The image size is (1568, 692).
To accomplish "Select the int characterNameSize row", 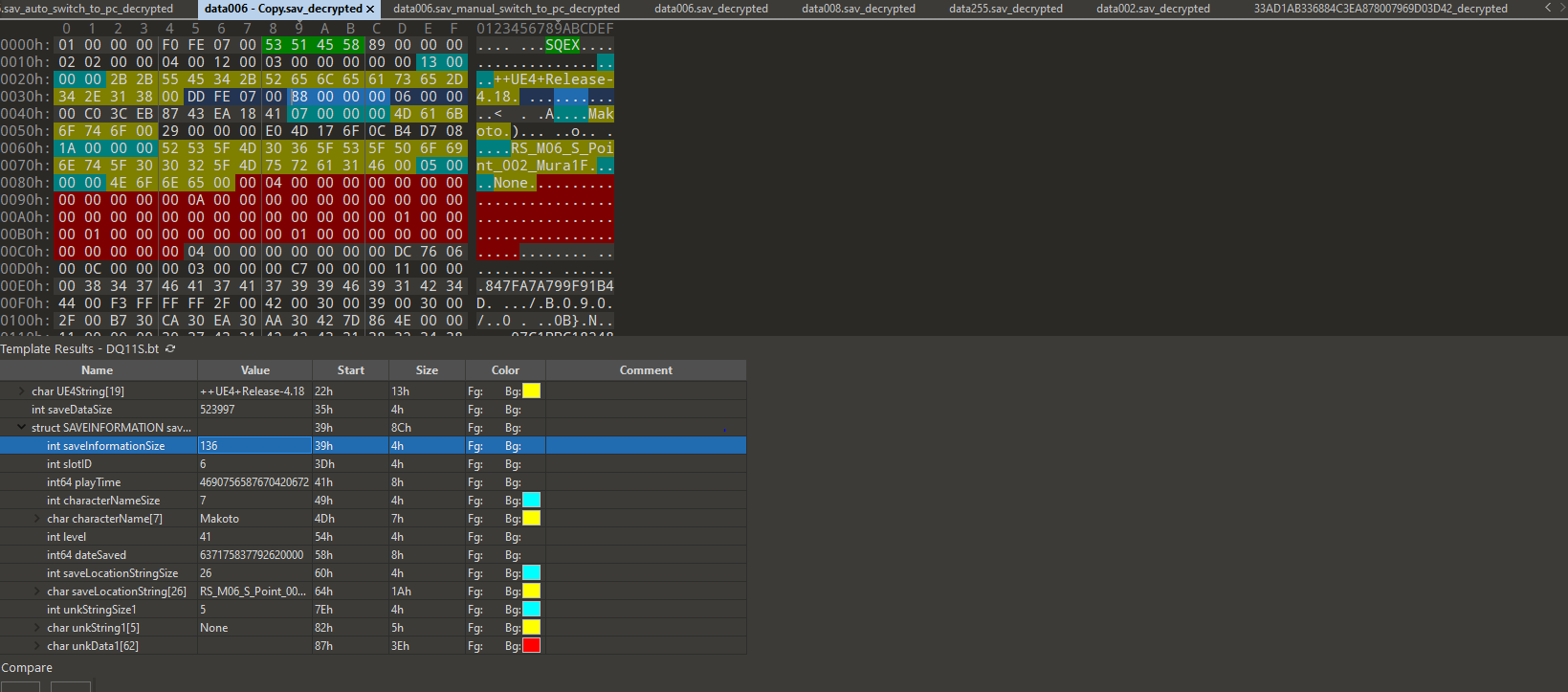I will pyautogui.click(x=373, y=501).
